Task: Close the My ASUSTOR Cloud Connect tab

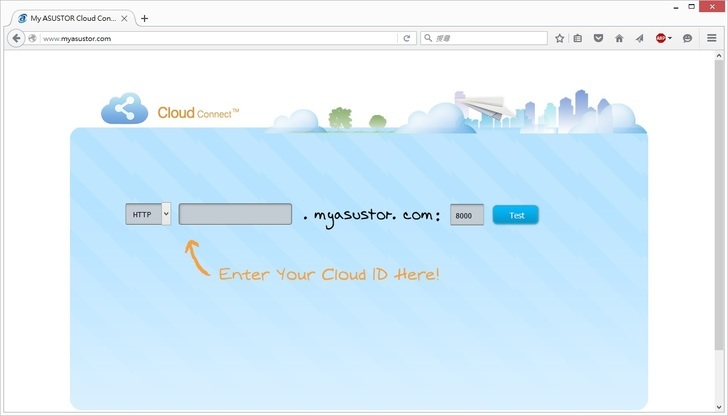Action: pos(124,18)
